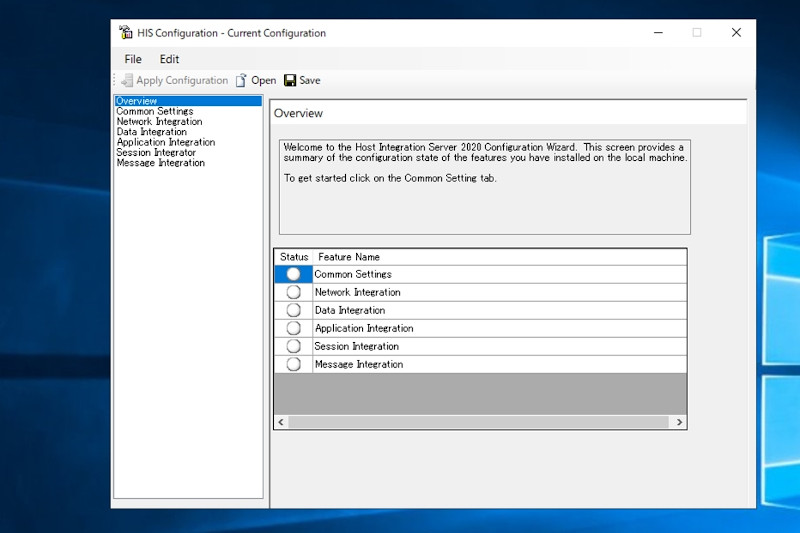
Task: Click the Open document icon
Action: click(x=241, y=81)
